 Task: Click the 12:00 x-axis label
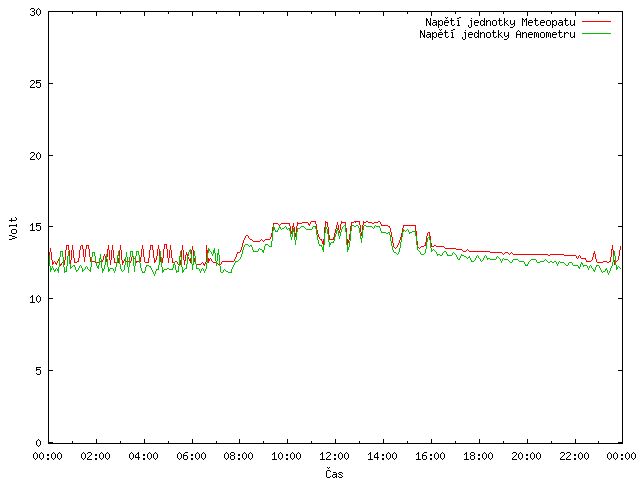point(334,456)
